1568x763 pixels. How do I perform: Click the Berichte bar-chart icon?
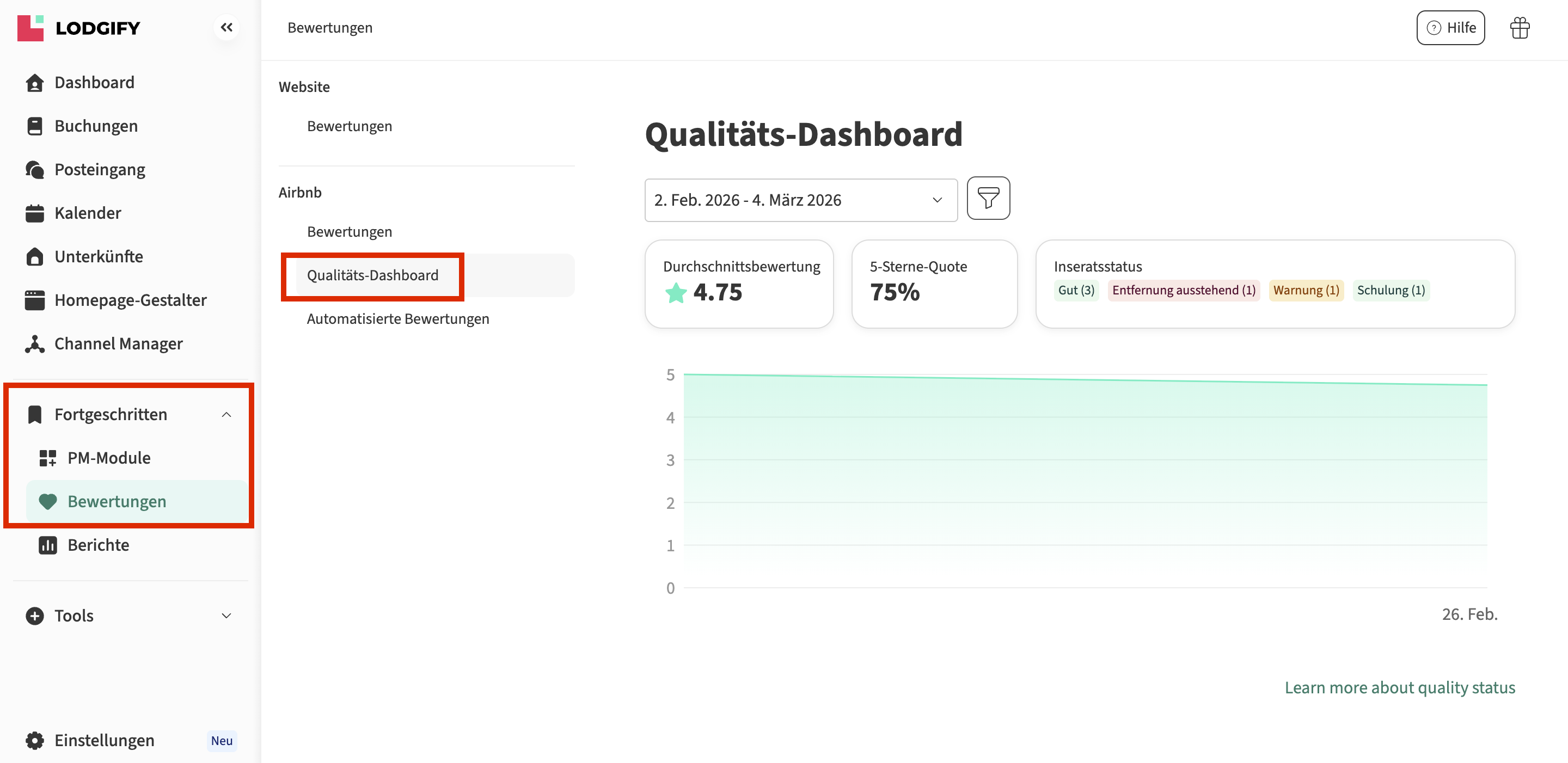47,545
